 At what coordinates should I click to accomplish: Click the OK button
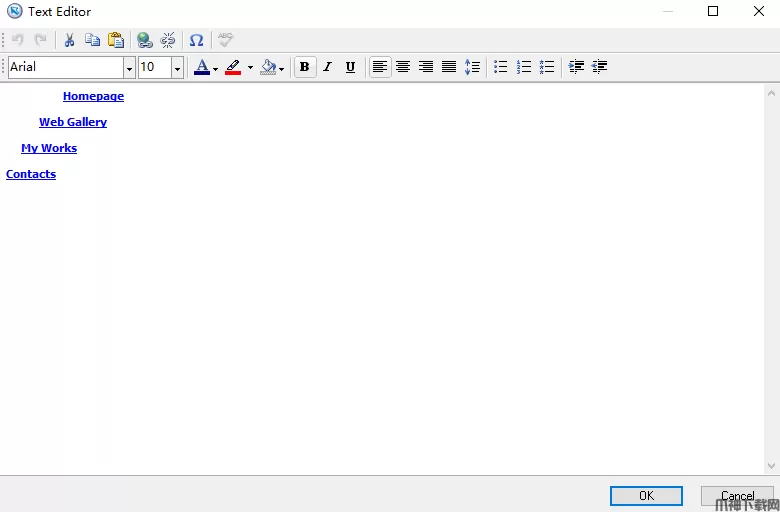click(646, 496)
